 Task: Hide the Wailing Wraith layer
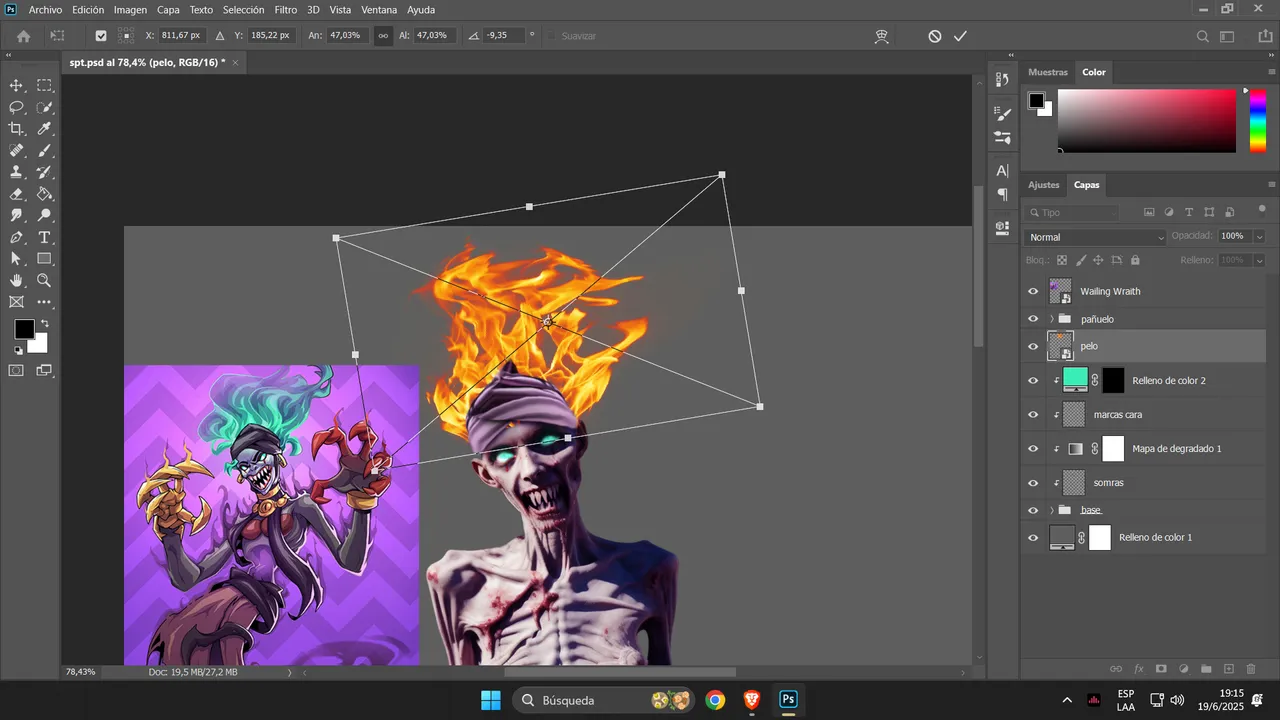[1033, 292]
